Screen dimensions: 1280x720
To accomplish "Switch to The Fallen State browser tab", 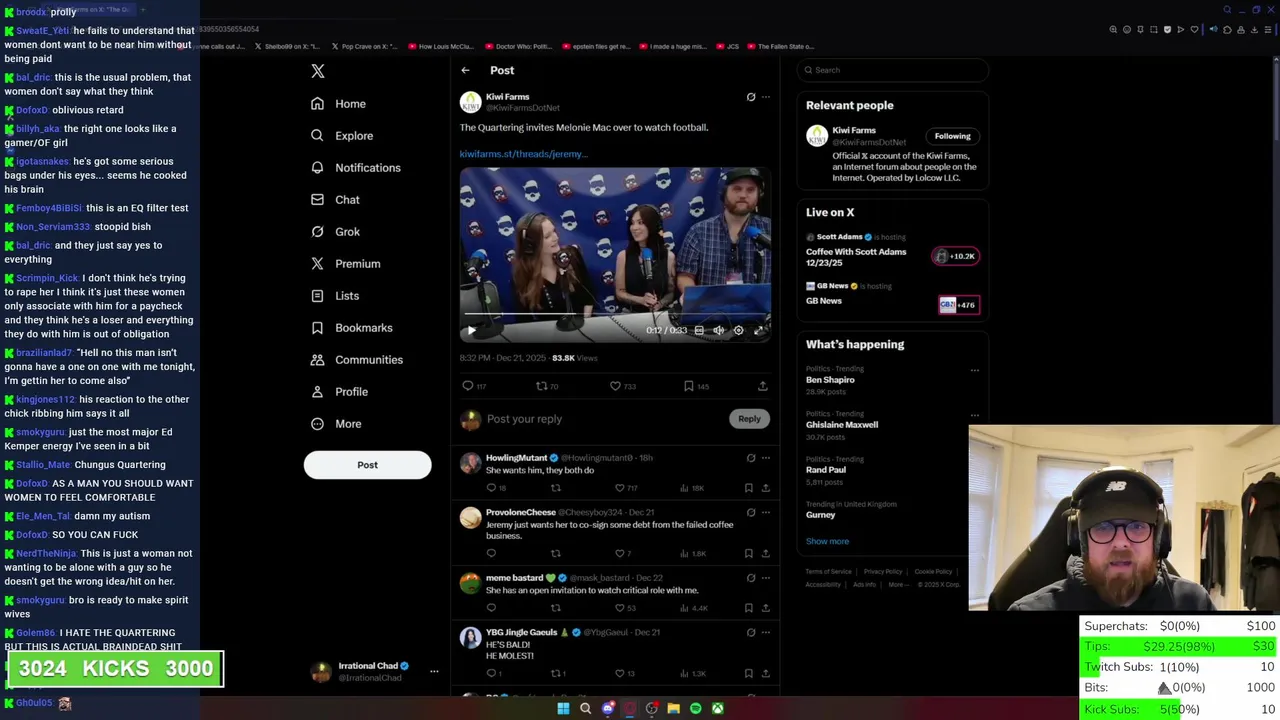I will [780, 46].
